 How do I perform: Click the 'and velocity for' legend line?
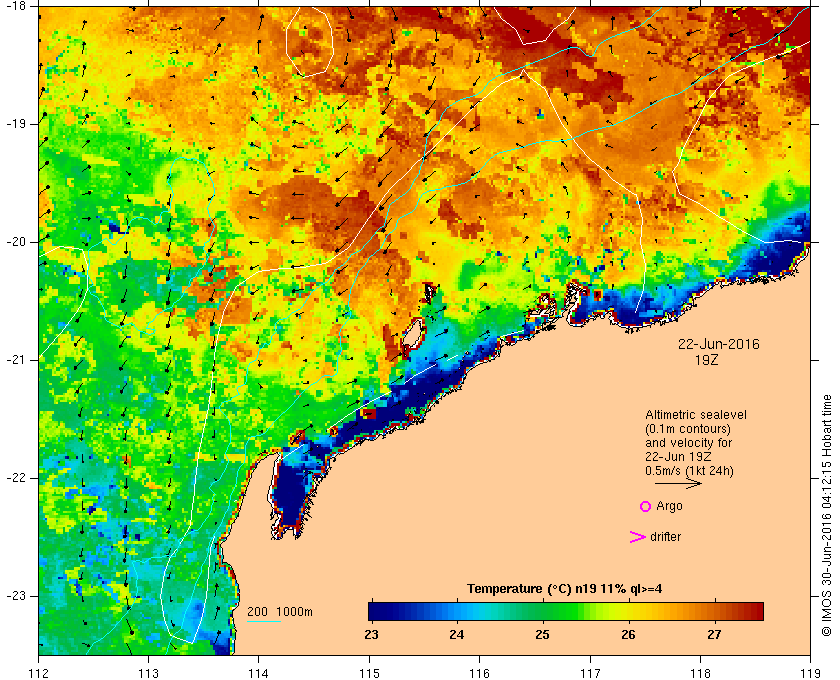point(688,443)
